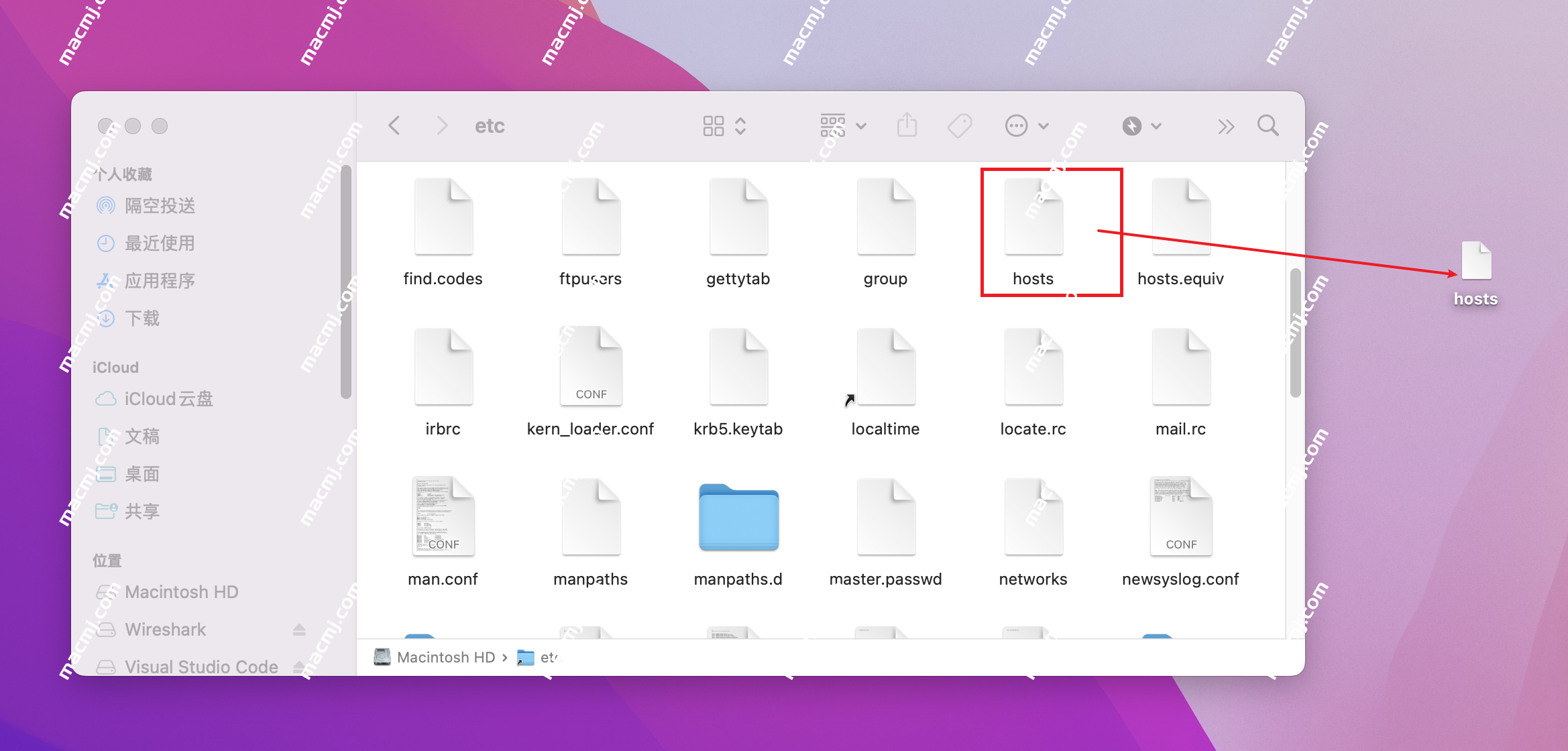1568x751 pixels.
Task: Select the mail.rc file
Action: coord(1180,382)
